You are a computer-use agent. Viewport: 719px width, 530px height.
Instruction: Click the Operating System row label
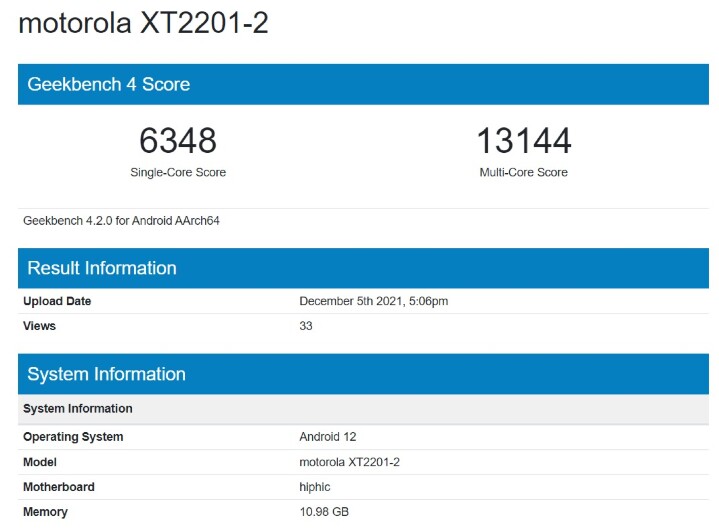click(x=73, y=437)
